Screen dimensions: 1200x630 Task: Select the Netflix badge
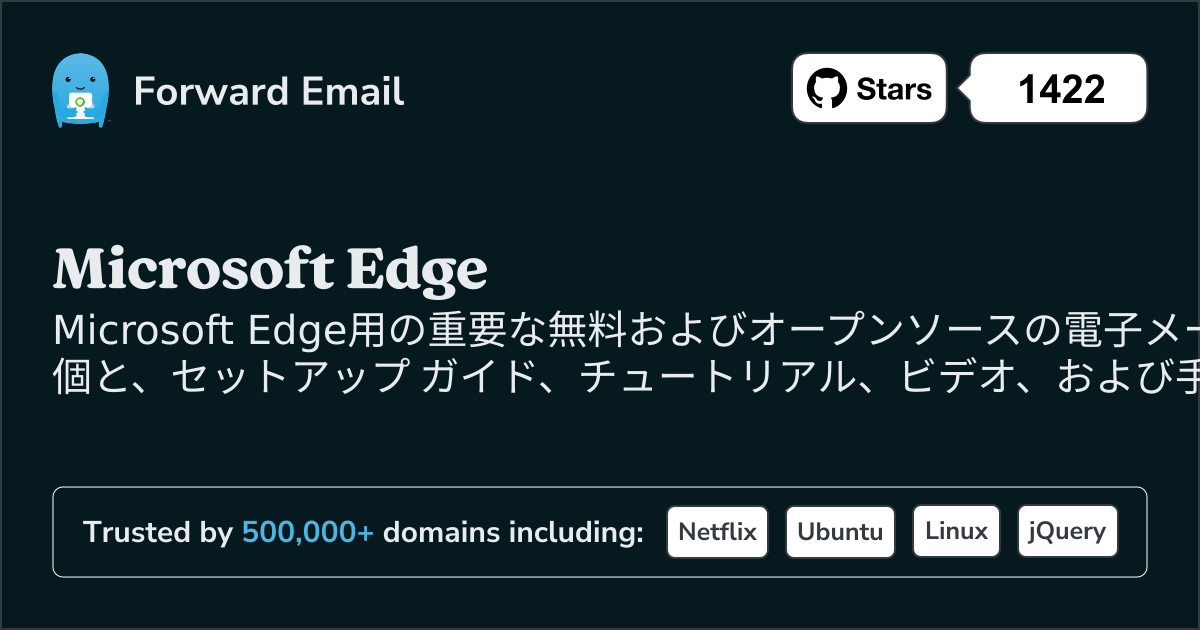717,532
